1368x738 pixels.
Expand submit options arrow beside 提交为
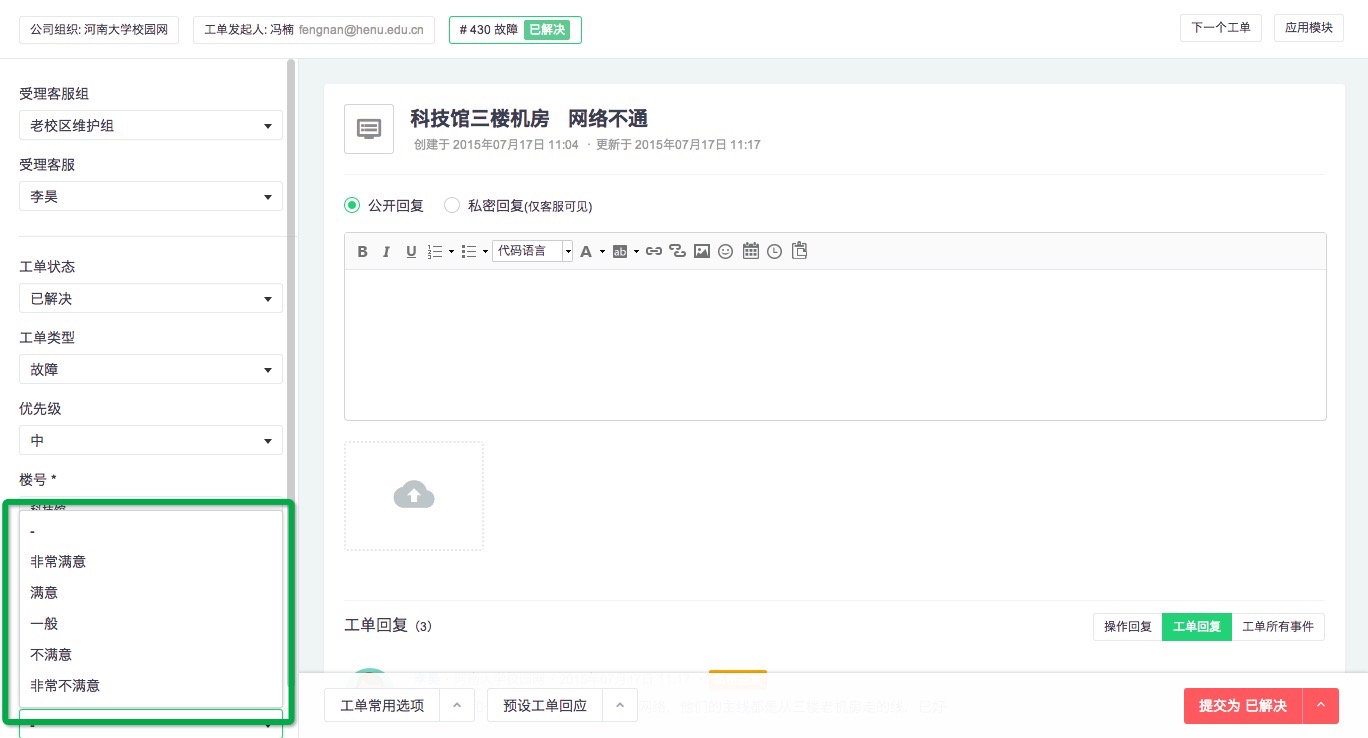[1321, 705]
